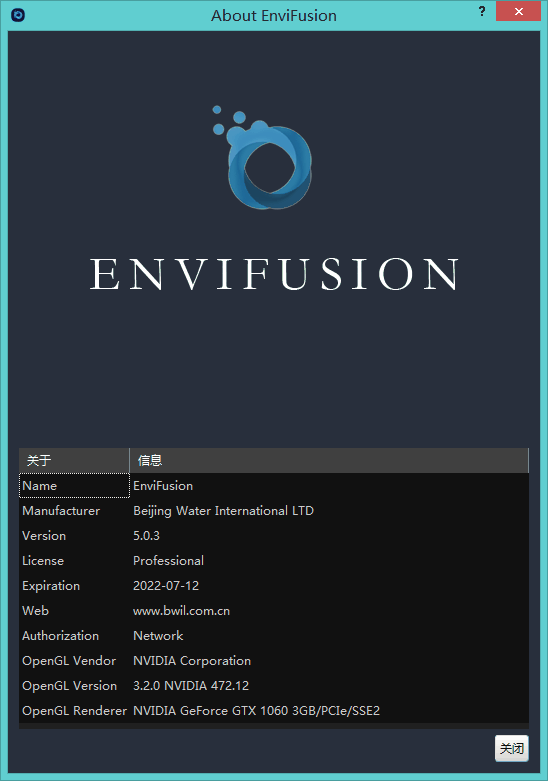
Task: Select the Version label cell
Action: 74,535
